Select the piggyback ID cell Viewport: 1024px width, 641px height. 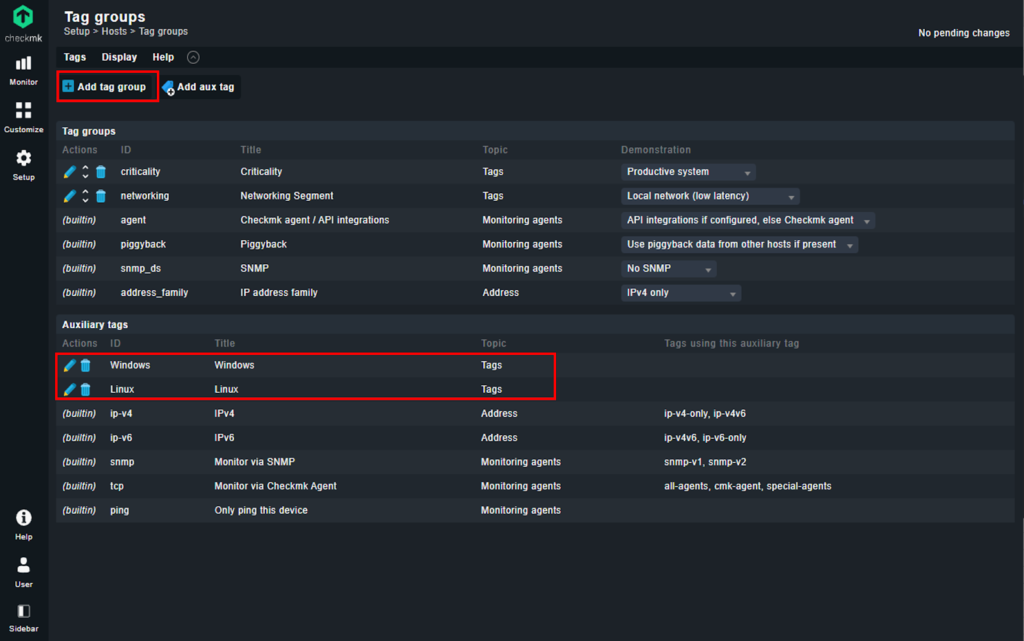[143, 244]
